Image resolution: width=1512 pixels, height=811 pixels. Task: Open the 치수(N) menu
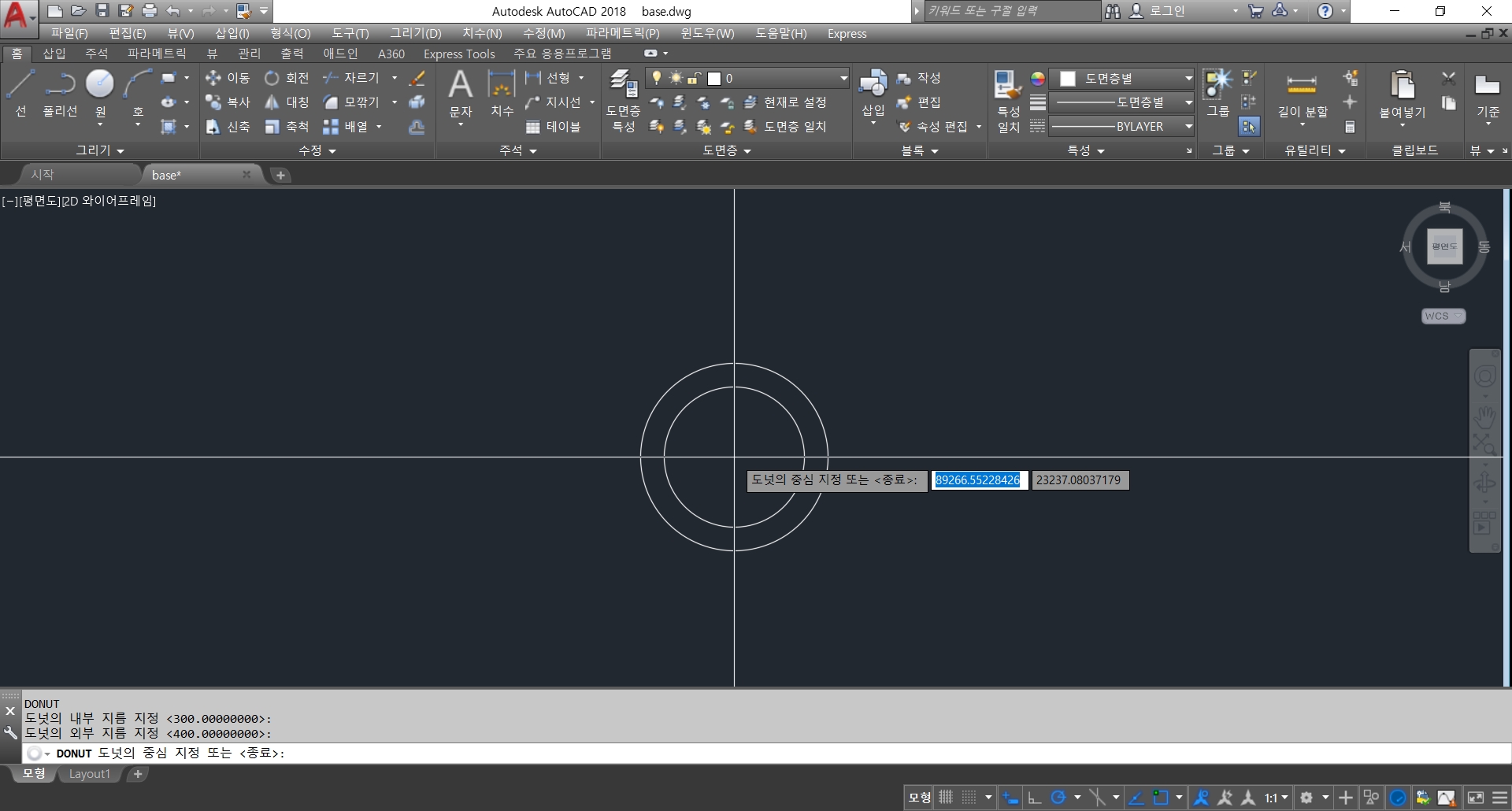point(482,33)
